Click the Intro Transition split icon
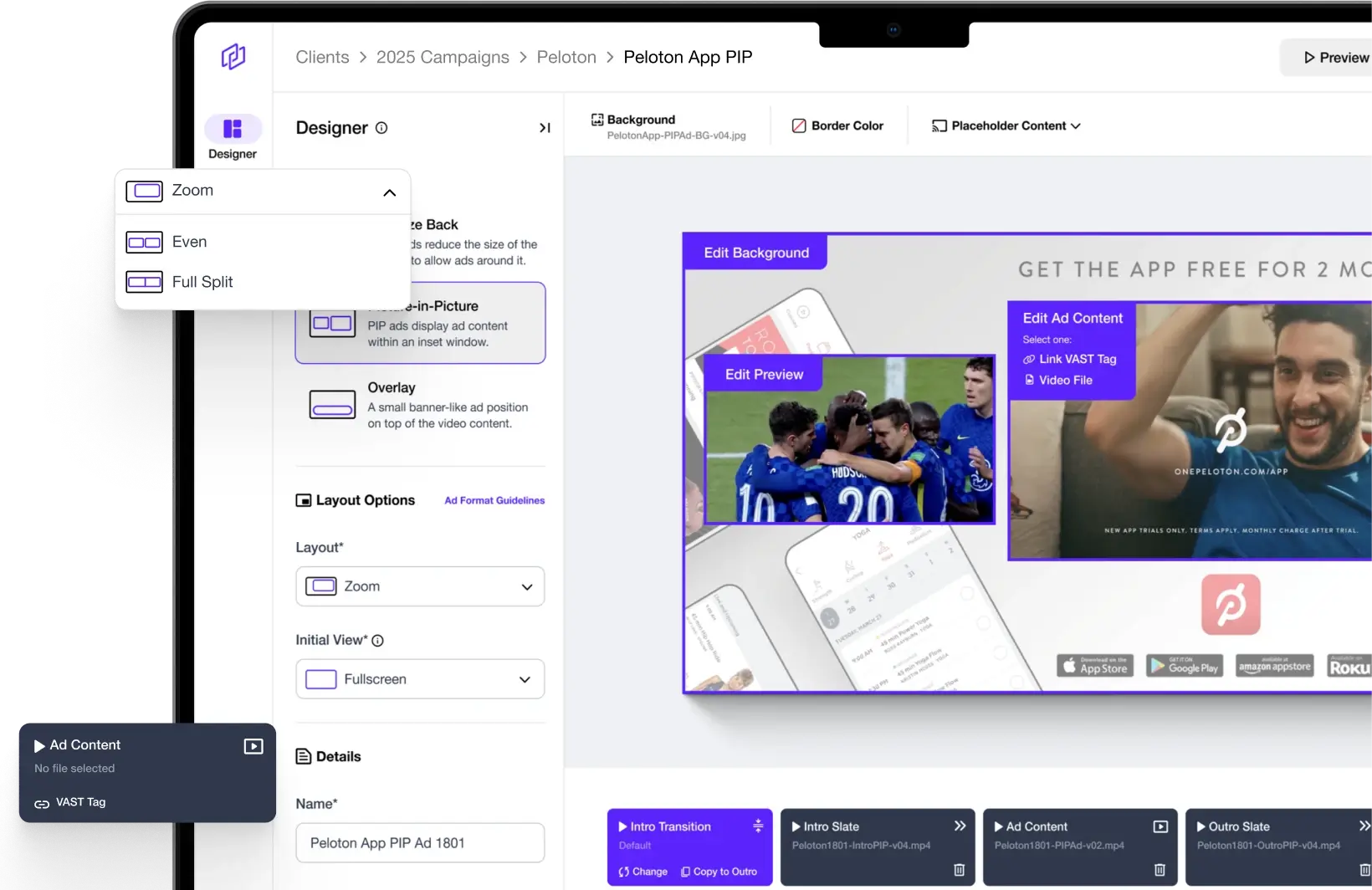Viewport: 1372px width, 890px height. [758, 826]
